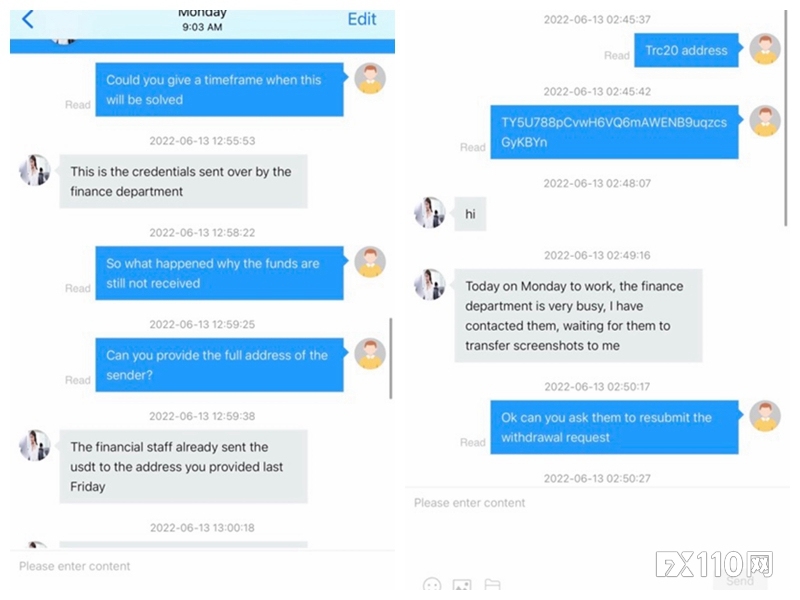Select the TY5U788p wallet address message bubble
This screenshot has height=600, width=800.
point(614,132)
